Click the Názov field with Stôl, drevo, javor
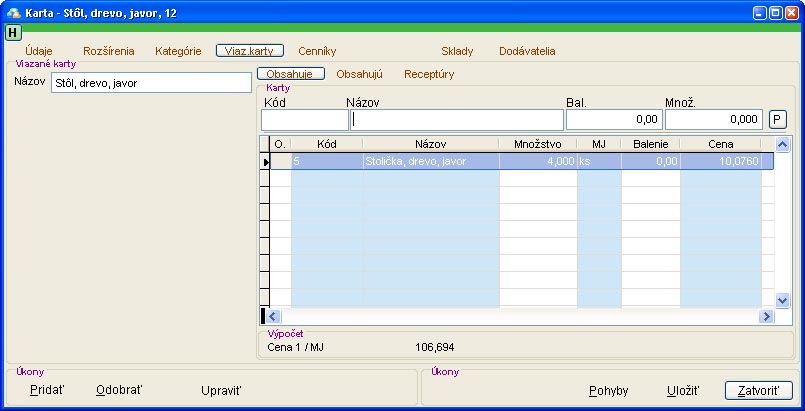 151,83
